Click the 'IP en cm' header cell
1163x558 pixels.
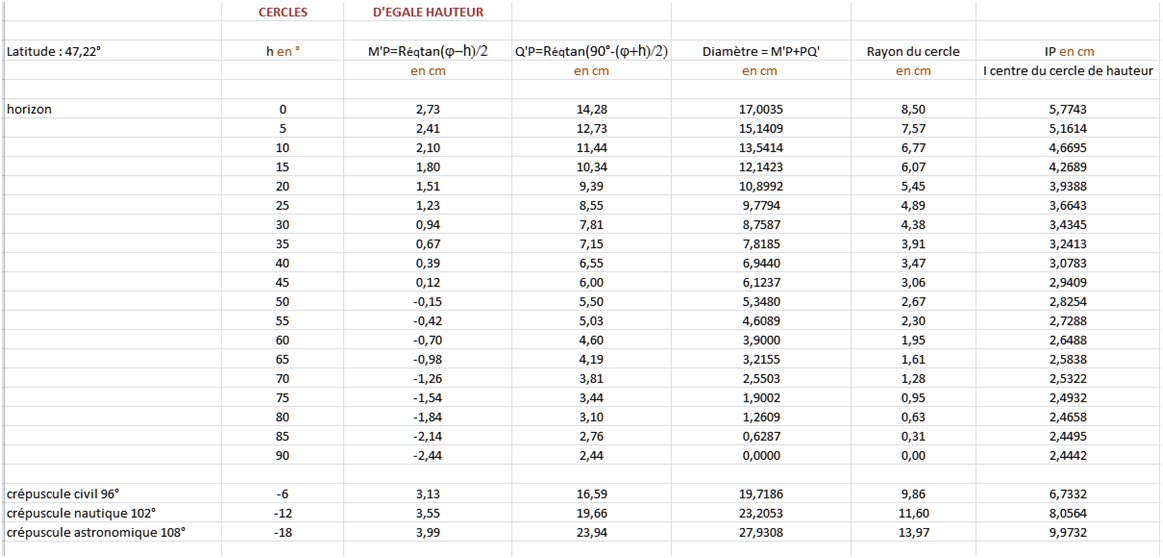(x=1067, y=50)
